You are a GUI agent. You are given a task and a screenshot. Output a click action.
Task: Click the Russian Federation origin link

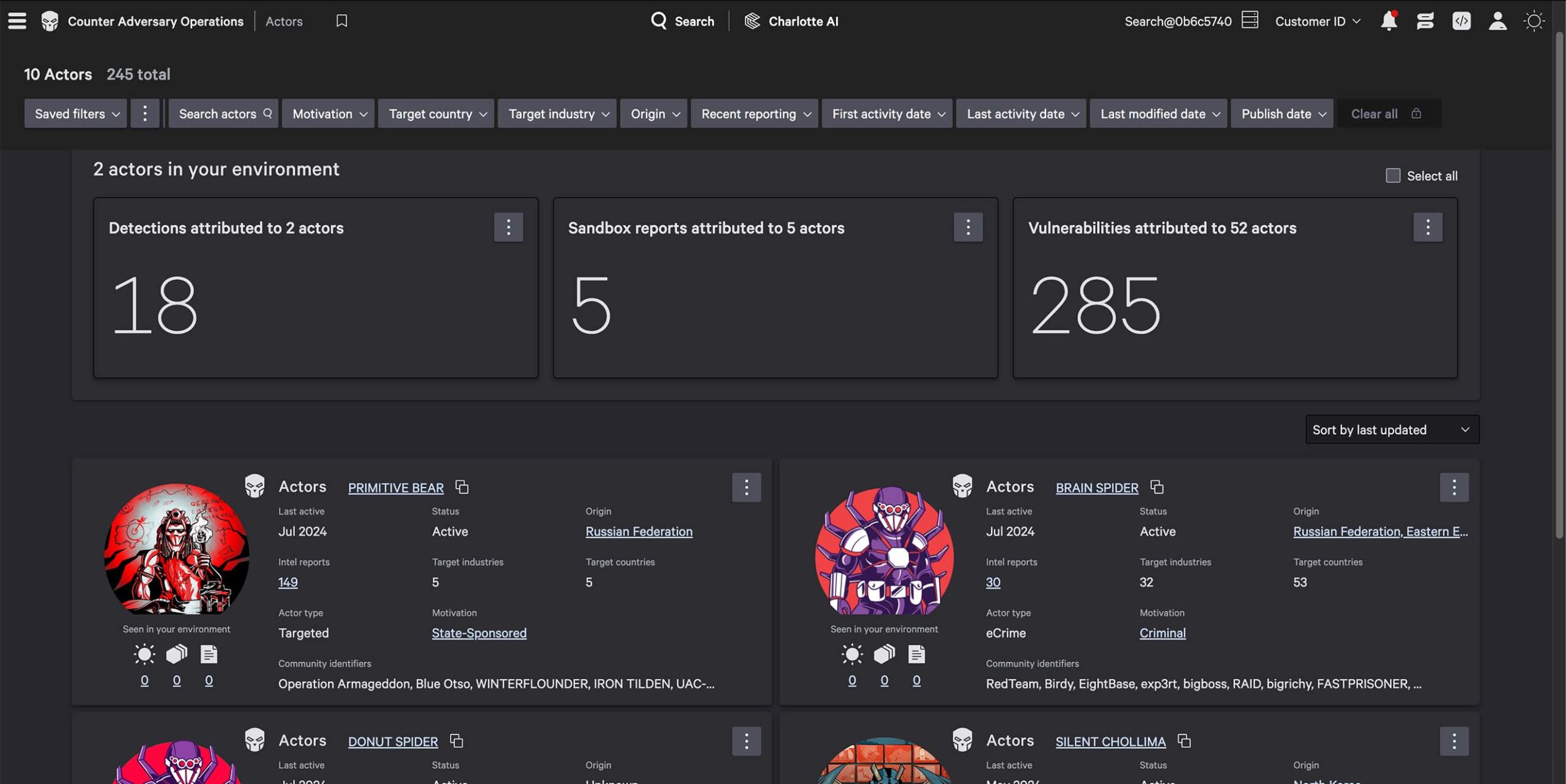coord(639,531)
